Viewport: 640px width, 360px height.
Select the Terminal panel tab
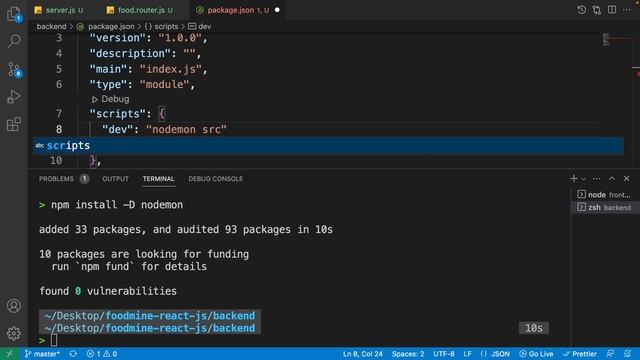point(158,179)
